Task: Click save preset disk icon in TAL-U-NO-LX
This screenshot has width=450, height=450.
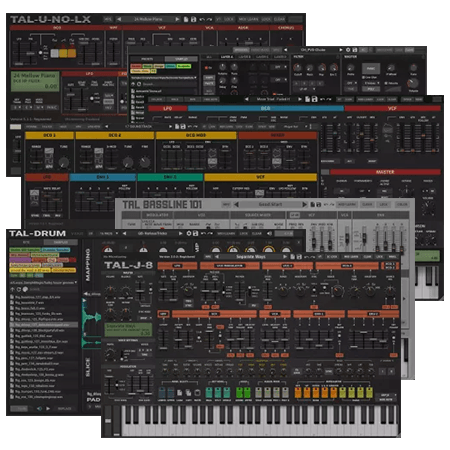Action: 193,19
